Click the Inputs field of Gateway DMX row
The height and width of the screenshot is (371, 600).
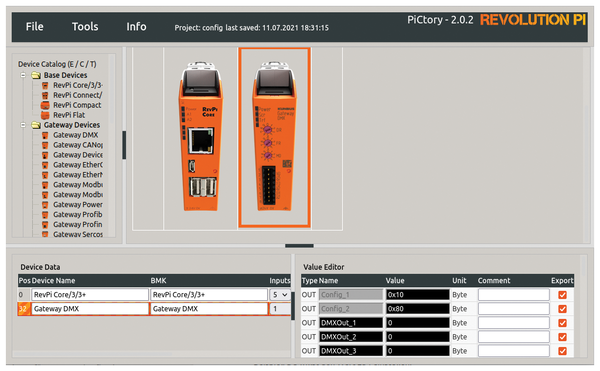(x=280, y=309)
